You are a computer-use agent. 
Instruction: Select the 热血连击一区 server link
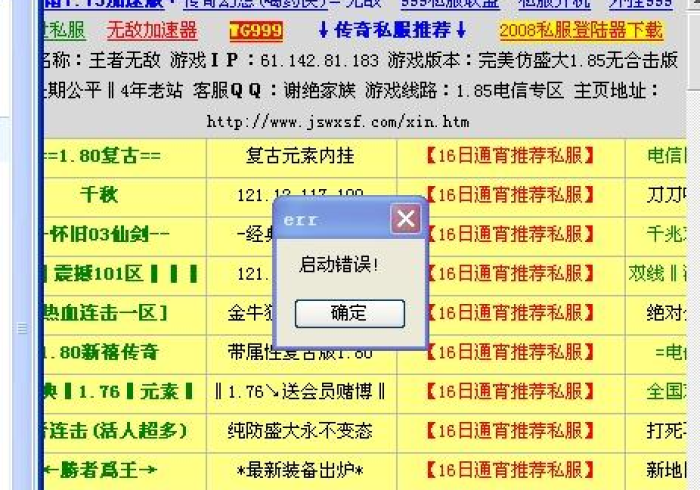[x=106, y=313]
